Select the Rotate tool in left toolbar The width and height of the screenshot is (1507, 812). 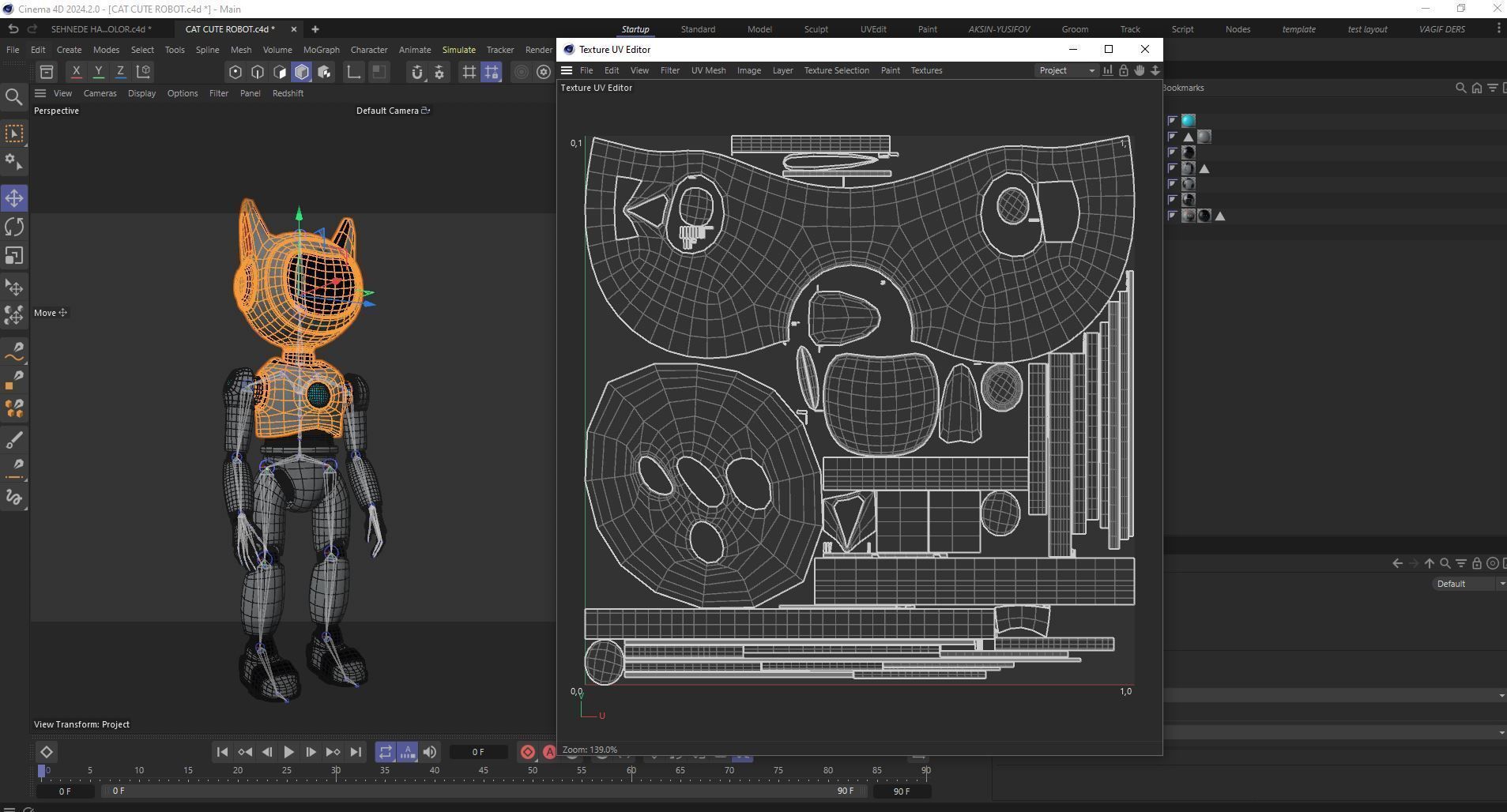pyautogui.click(x=14, y=227)
